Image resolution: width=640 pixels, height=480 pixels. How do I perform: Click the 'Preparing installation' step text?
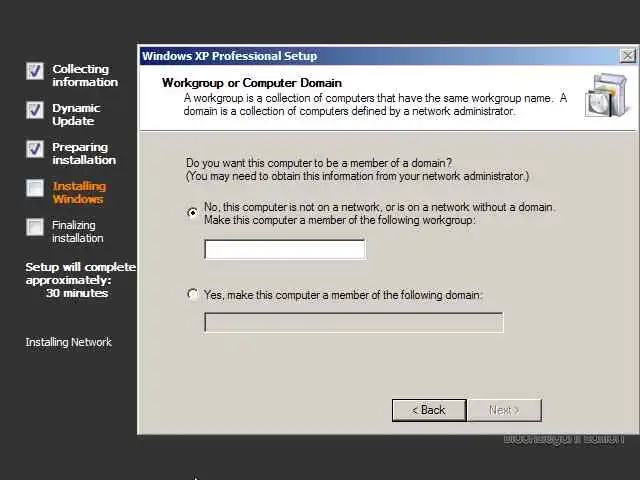point(84,153)
